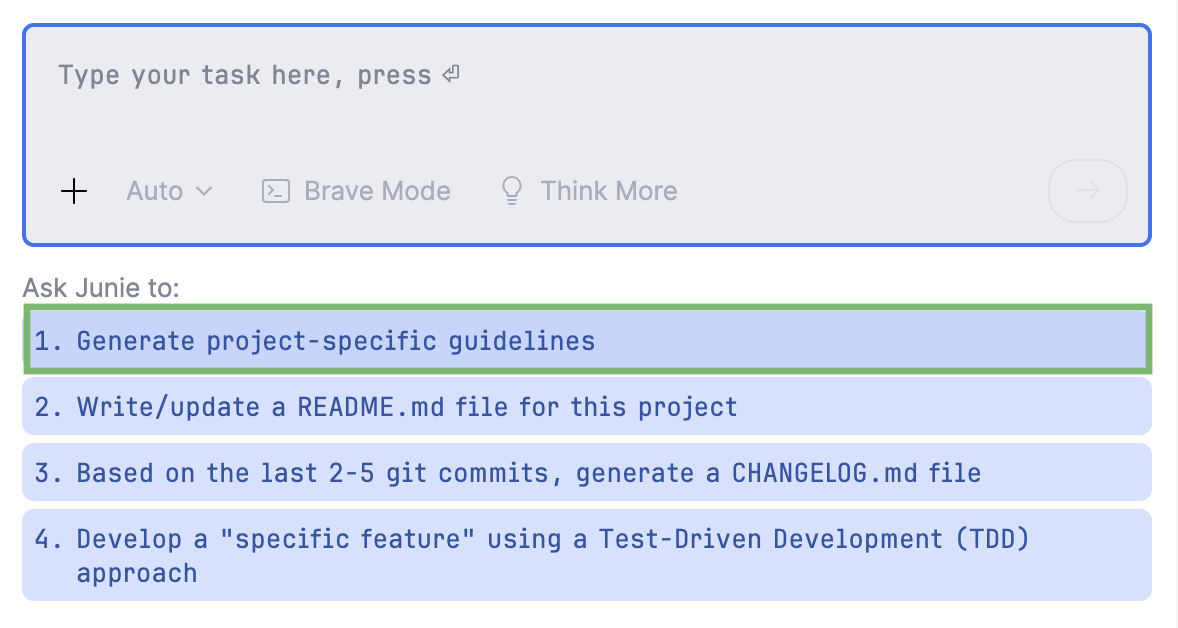Click the Brave Mode label
The width and height of the screenshot is (1178, 628).
point(376,190)
